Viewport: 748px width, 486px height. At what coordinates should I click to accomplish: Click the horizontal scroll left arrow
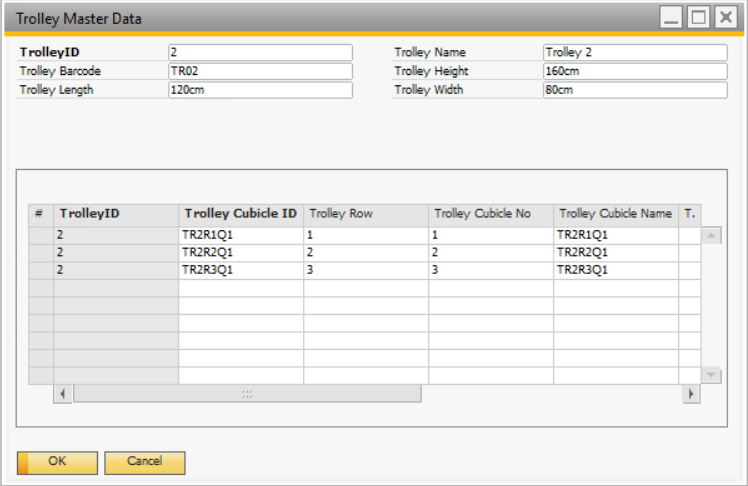(63, 394)
